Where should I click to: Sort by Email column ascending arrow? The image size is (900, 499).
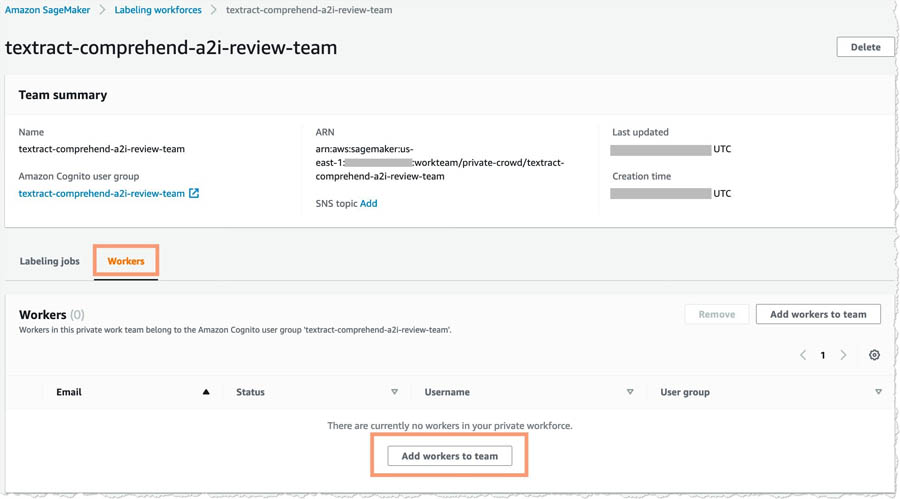205,392
